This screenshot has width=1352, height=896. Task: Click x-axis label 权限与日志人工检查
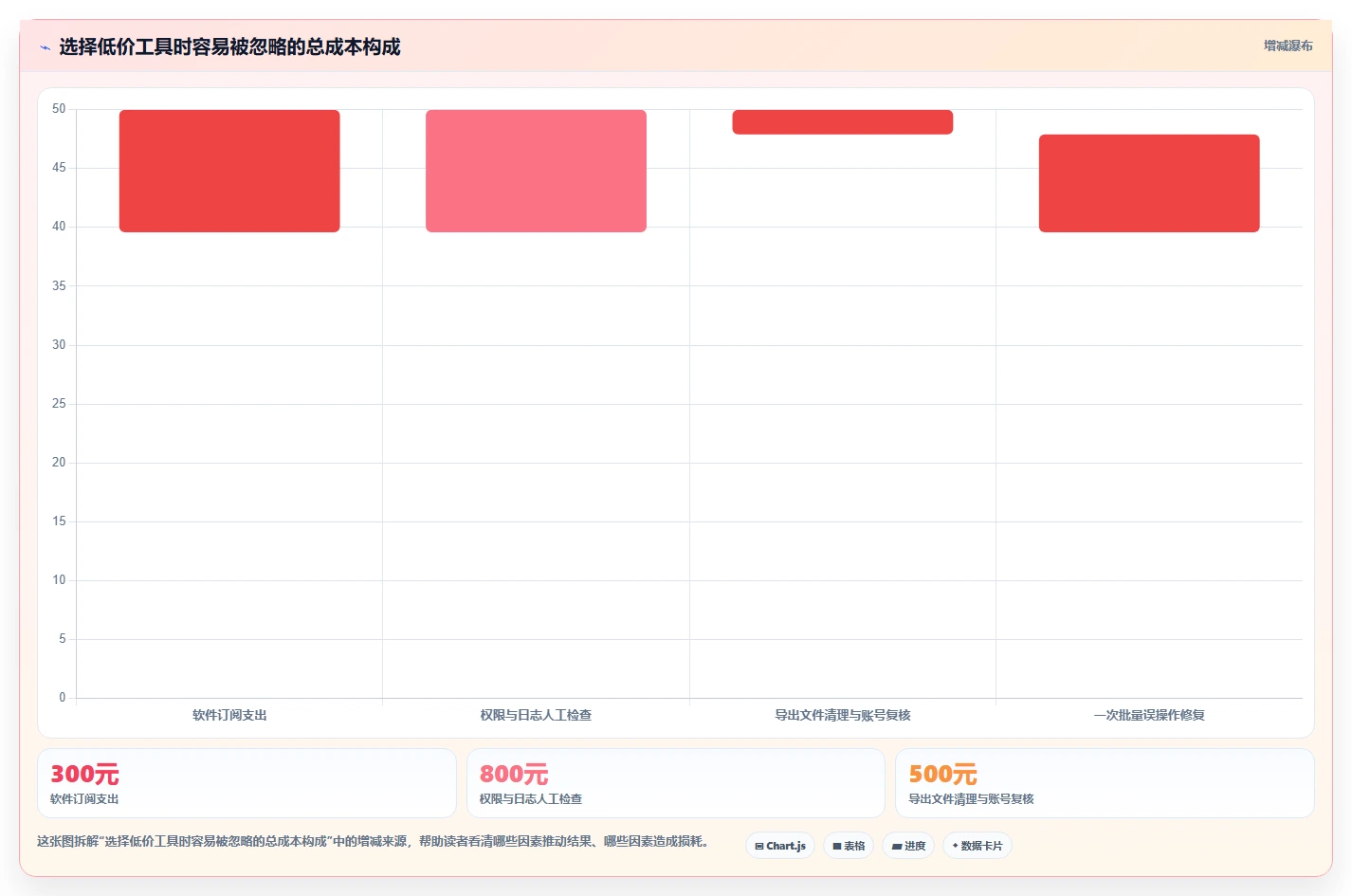tap(536, 715)
